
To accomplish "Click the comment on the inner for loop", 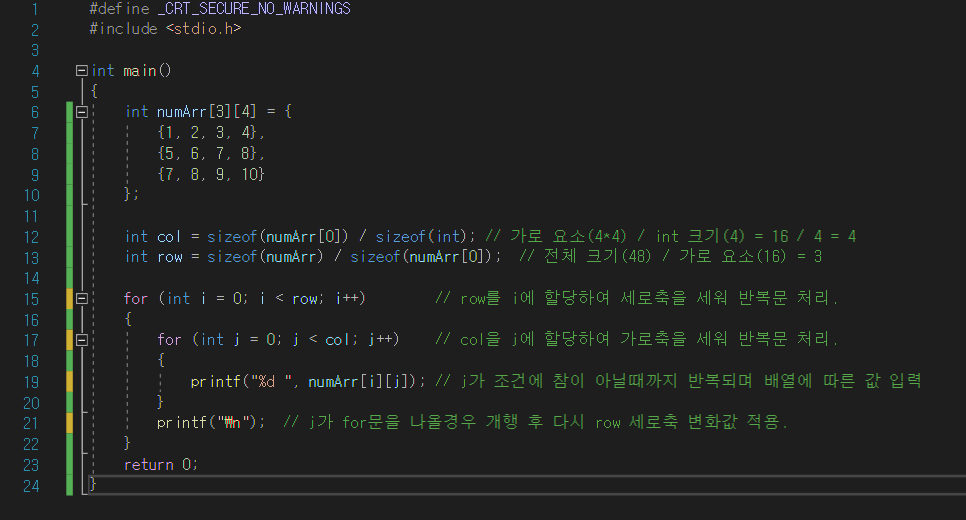I will point(637,339).
